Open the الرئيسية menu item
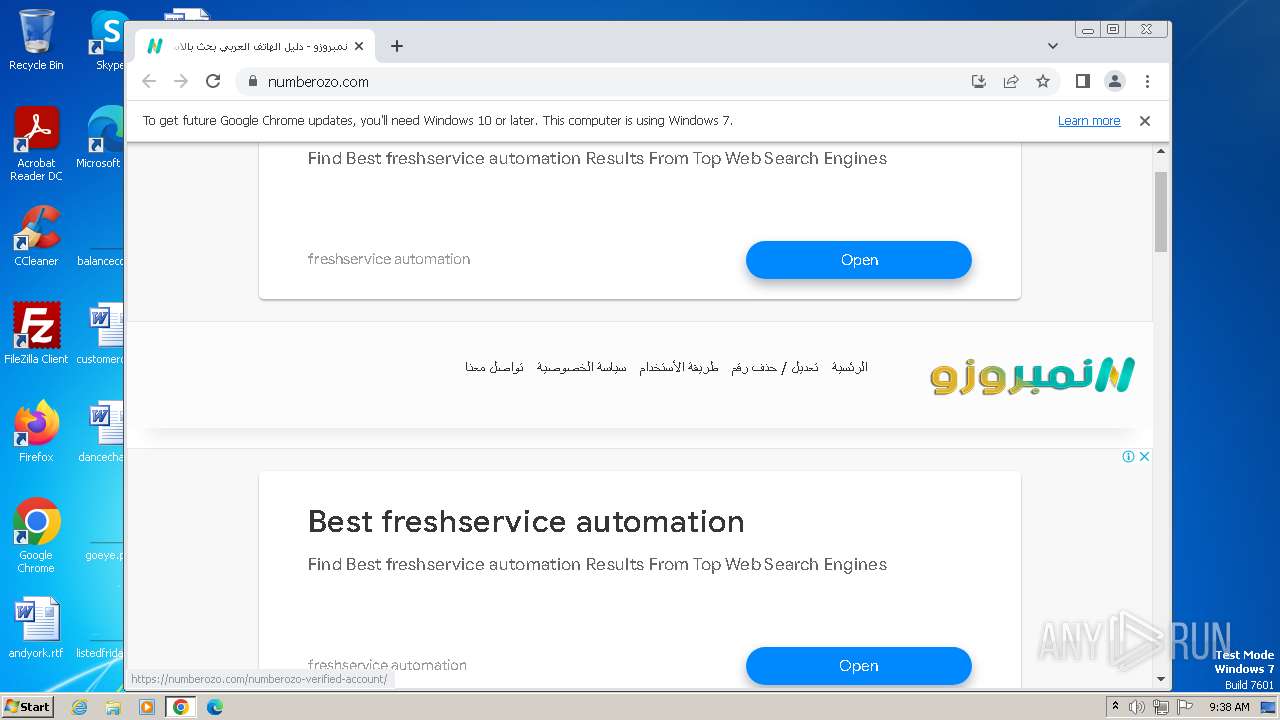Viewport: 1280px width, 720px height. point(849,367)
